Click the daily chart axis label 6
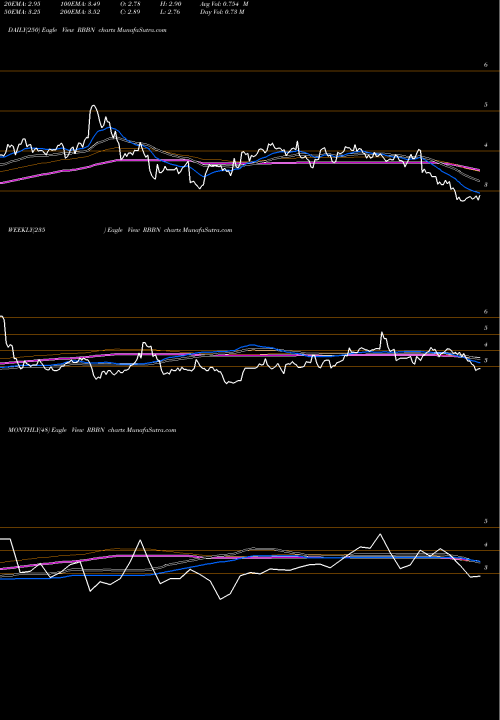The height and width of the screenshot is (720, 500). [x=486, y=65]
